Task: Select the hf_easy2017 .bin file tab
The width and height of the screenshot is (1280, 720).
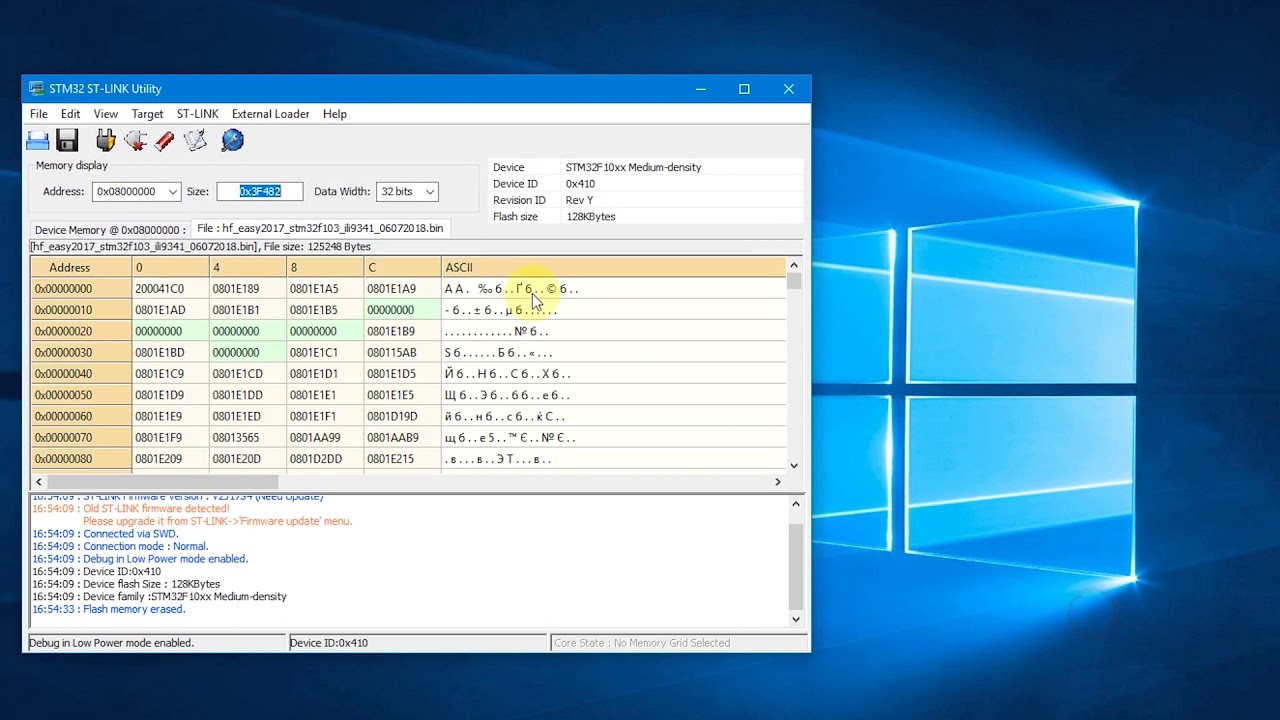Action: (320, 228)
